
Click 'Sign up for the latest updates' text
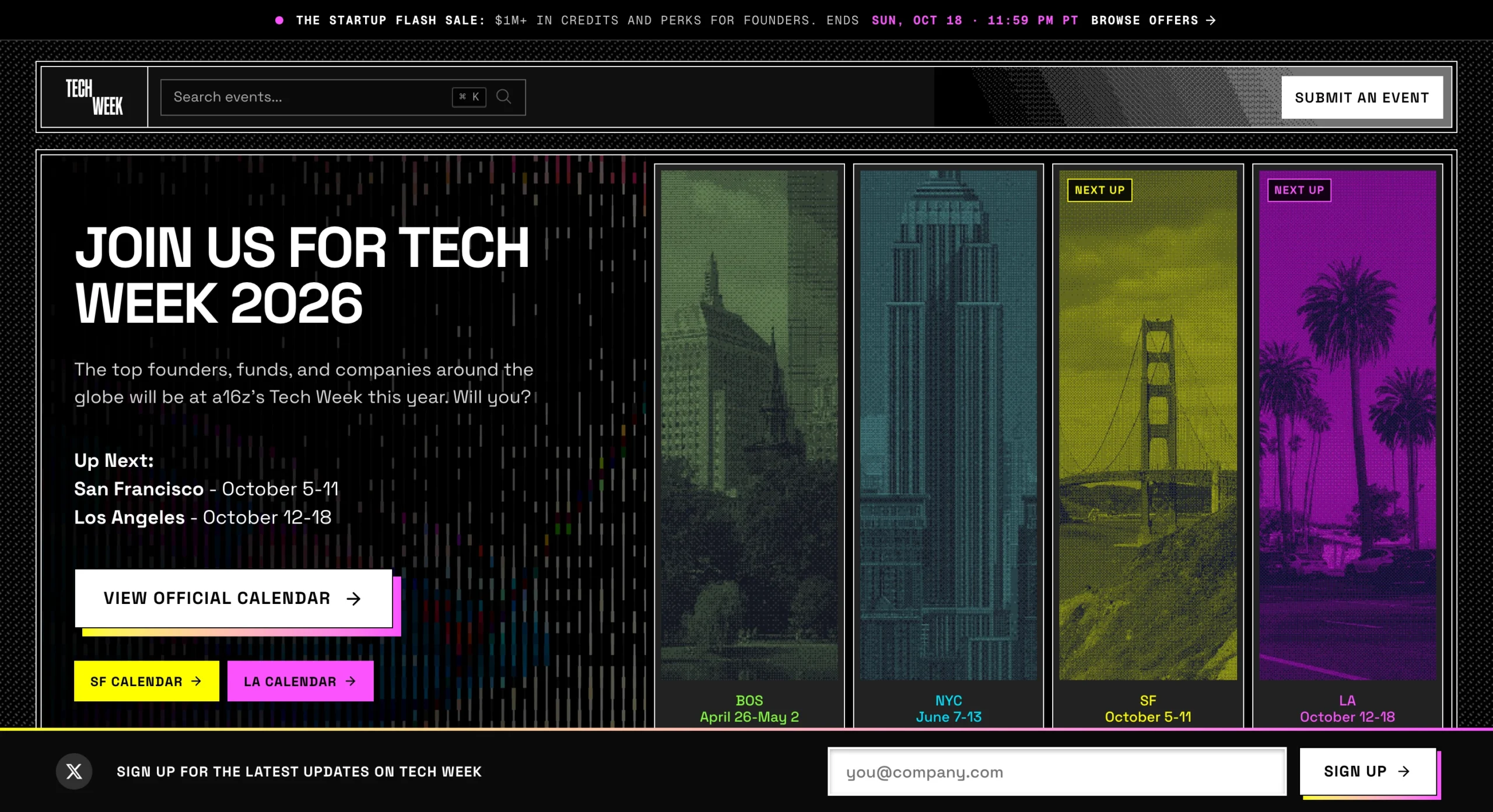coord(299,771)
